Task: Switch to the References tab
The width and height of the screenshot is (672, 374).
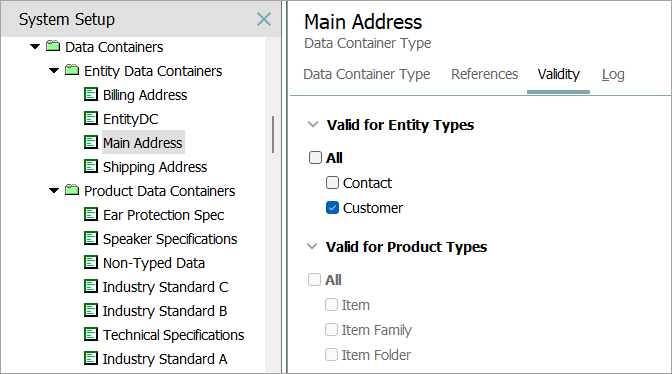Action: point(484,75)
